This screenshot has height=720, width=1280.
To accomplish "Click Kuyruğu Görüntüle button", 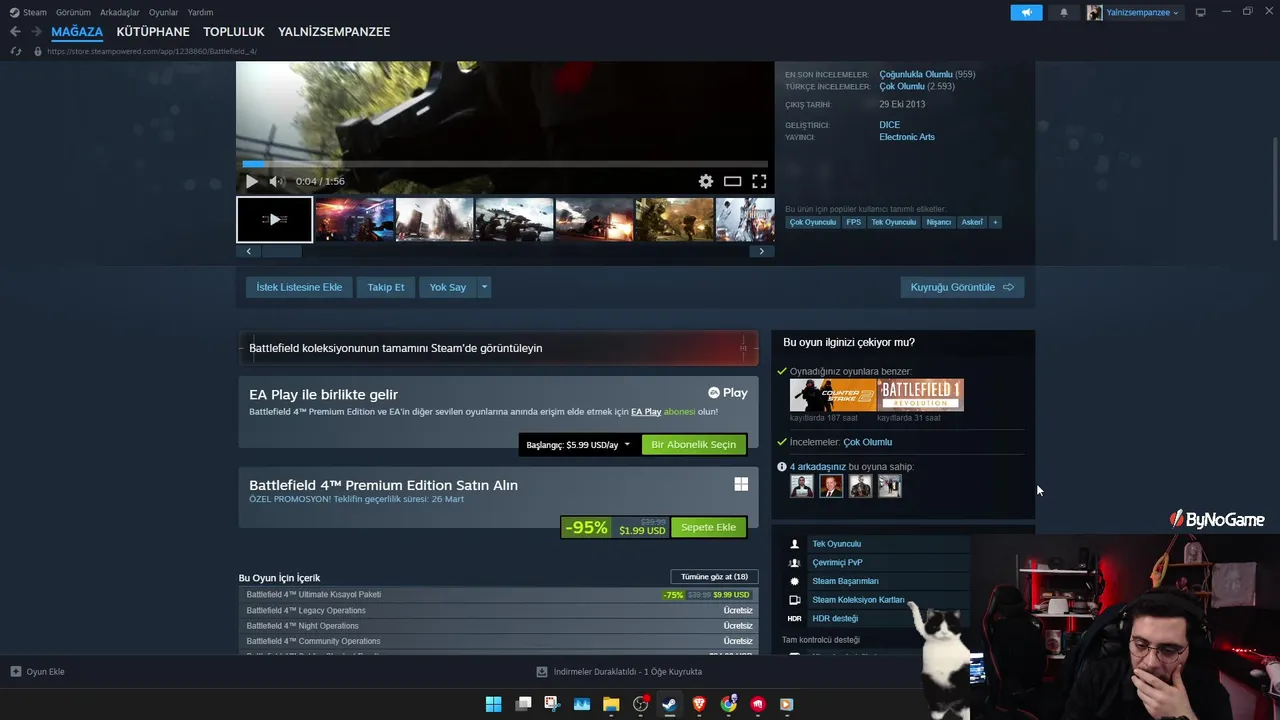I will pyautogui.click(x=962, y=287).
